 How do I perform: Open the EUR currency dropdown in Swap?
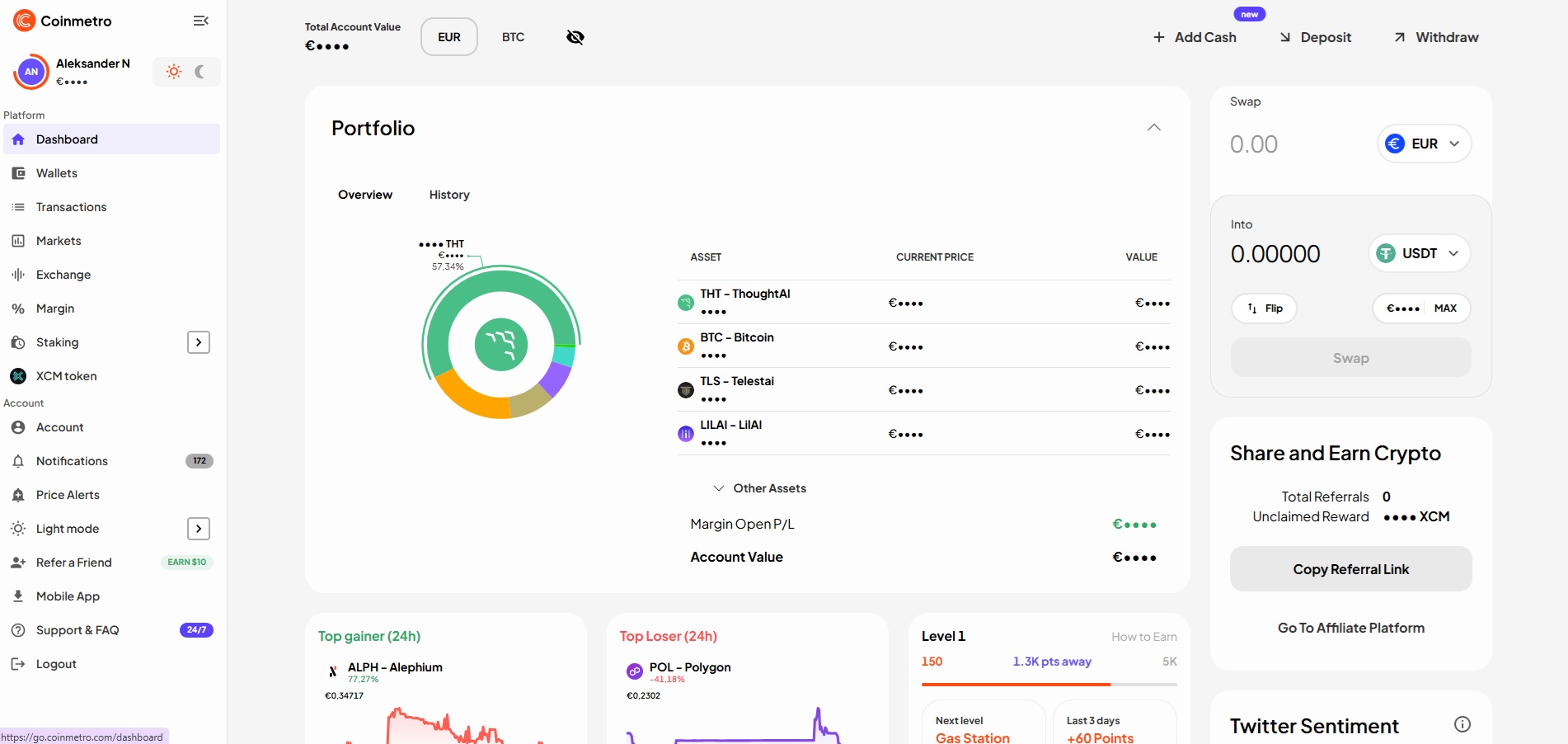(1424, 144)
